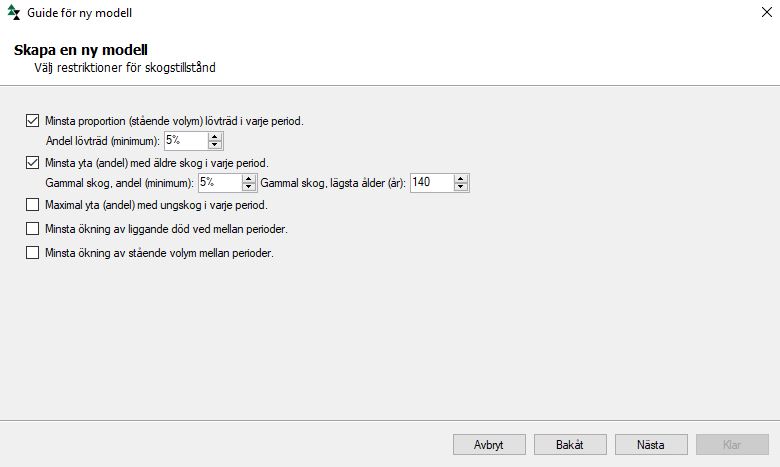Click the lägsta ålder input field

430,183
